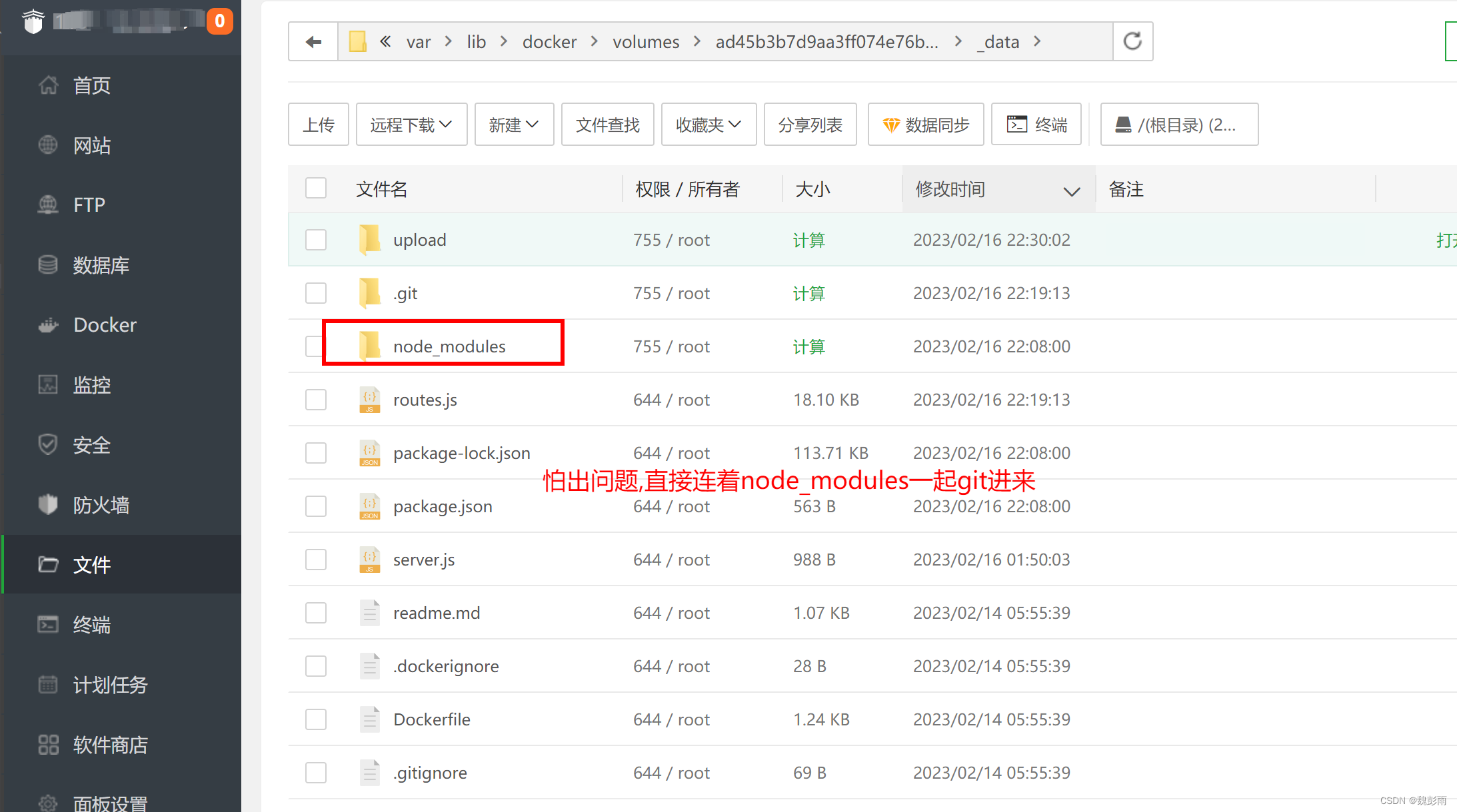Click the back arrow navigation button
1457x812 pixels.
point(313,42)
